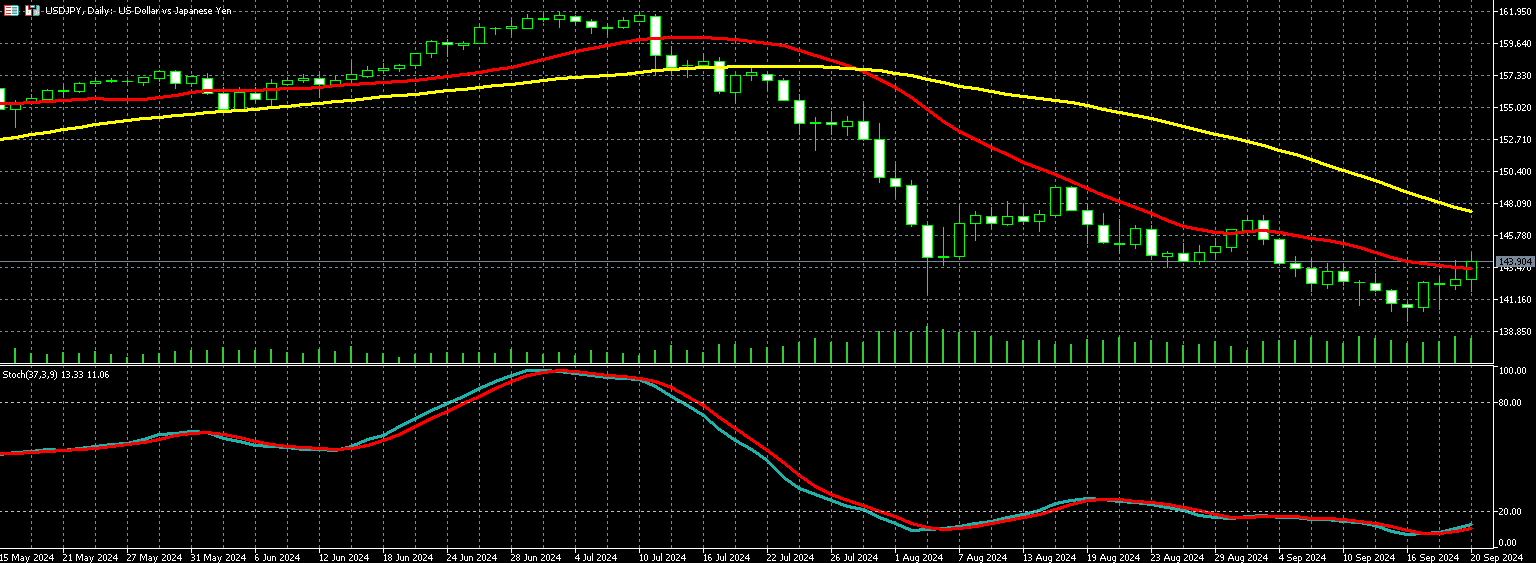This screenshot has width=1536, height=563.
Task: Select the 1 Aug 2024 date label
Action: tap(919, 557)
